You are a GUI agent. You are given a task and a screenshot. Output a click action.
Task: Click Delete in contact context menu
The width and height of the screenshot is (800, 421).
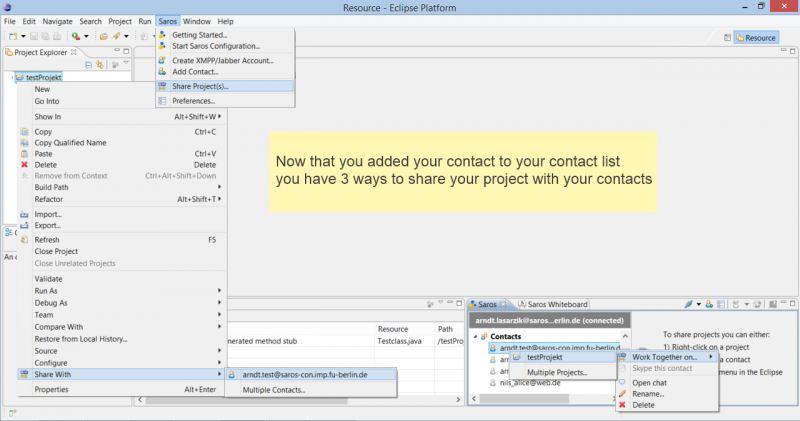coord(667,405)
